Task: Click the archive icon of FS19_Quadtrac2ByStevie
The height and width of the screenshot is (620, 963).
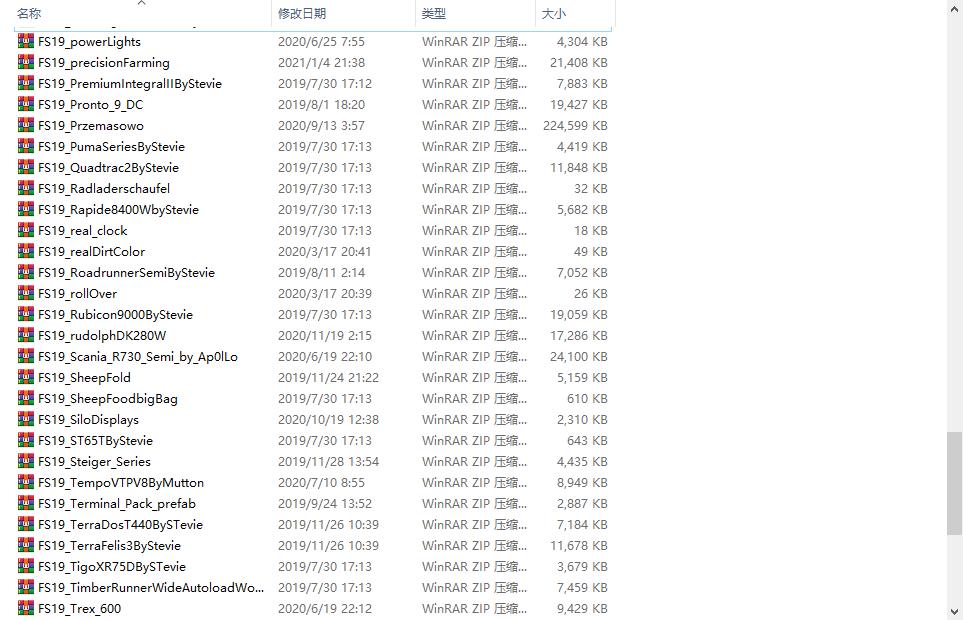Action: [26, 167]
